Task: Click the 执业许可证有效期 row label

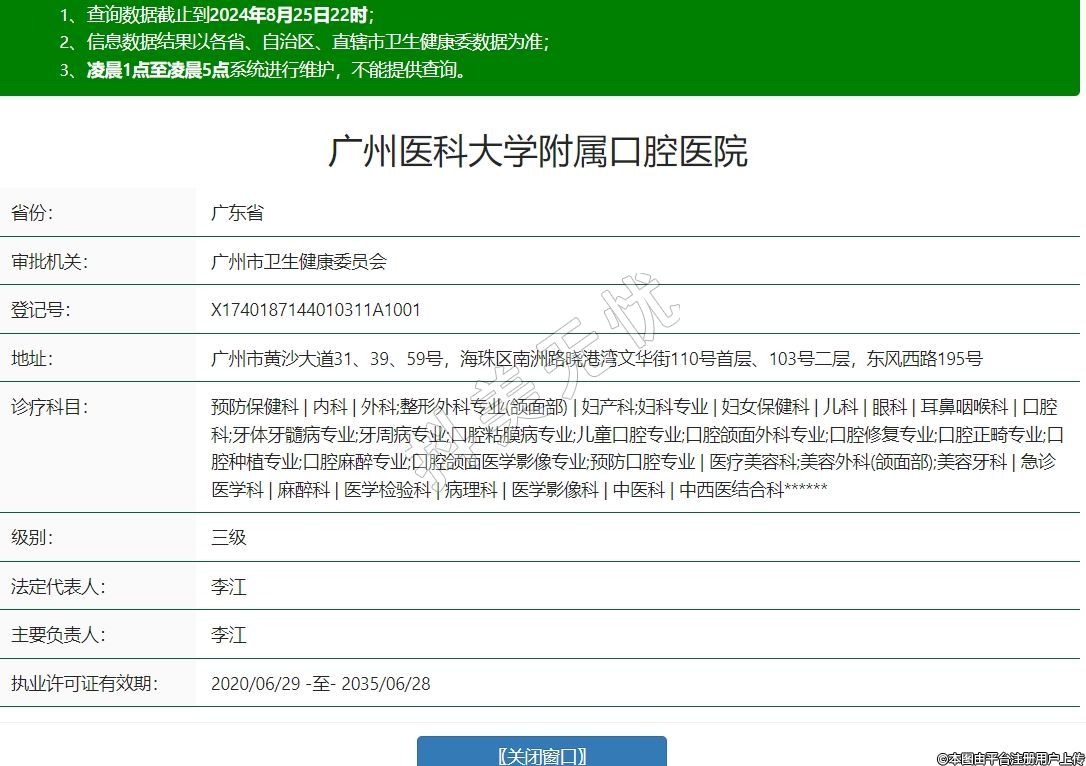Action: point(84,684)
